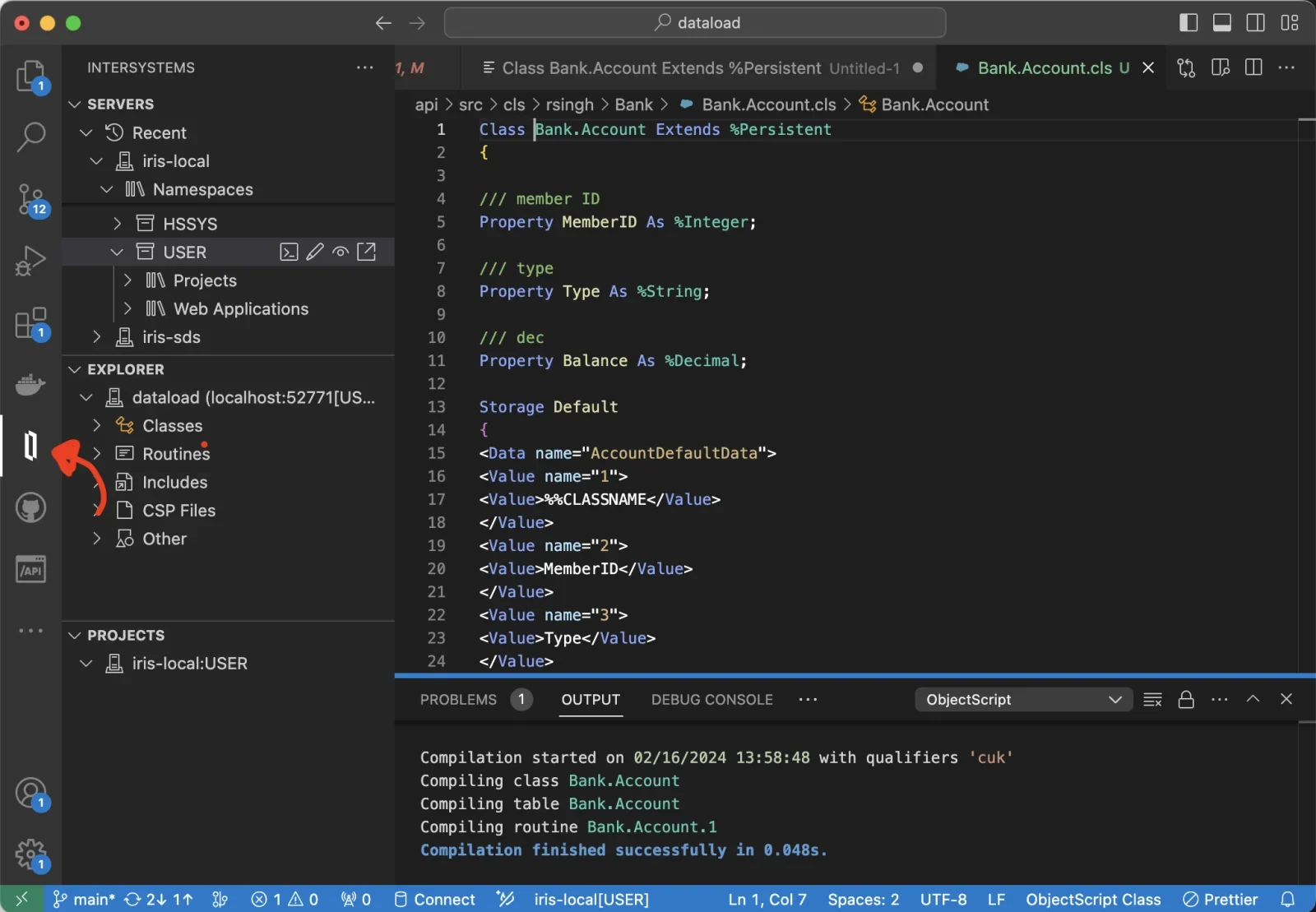Viewport: 1316px width, 912px height.
Task: Toggle the primary side bar layout button
Action: pyautogui.click(x=1189, y=23)
